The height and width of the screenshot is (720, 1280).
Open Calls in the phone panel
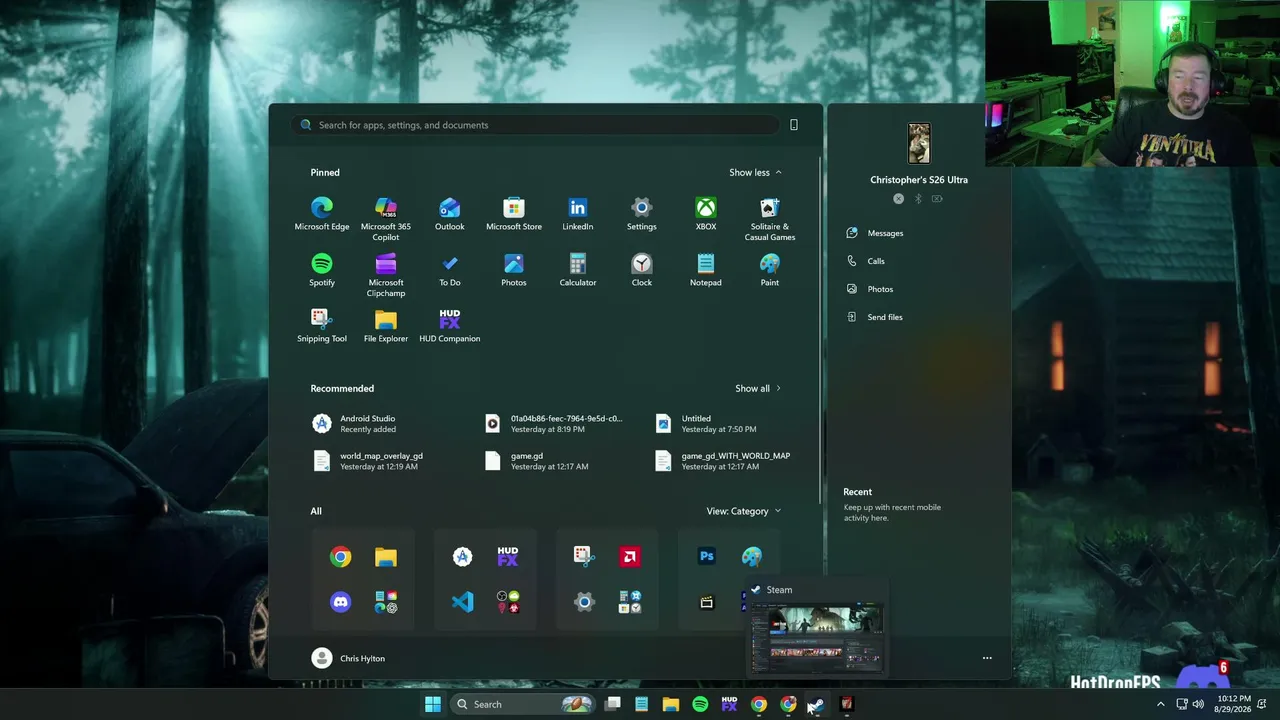[866, 261]
